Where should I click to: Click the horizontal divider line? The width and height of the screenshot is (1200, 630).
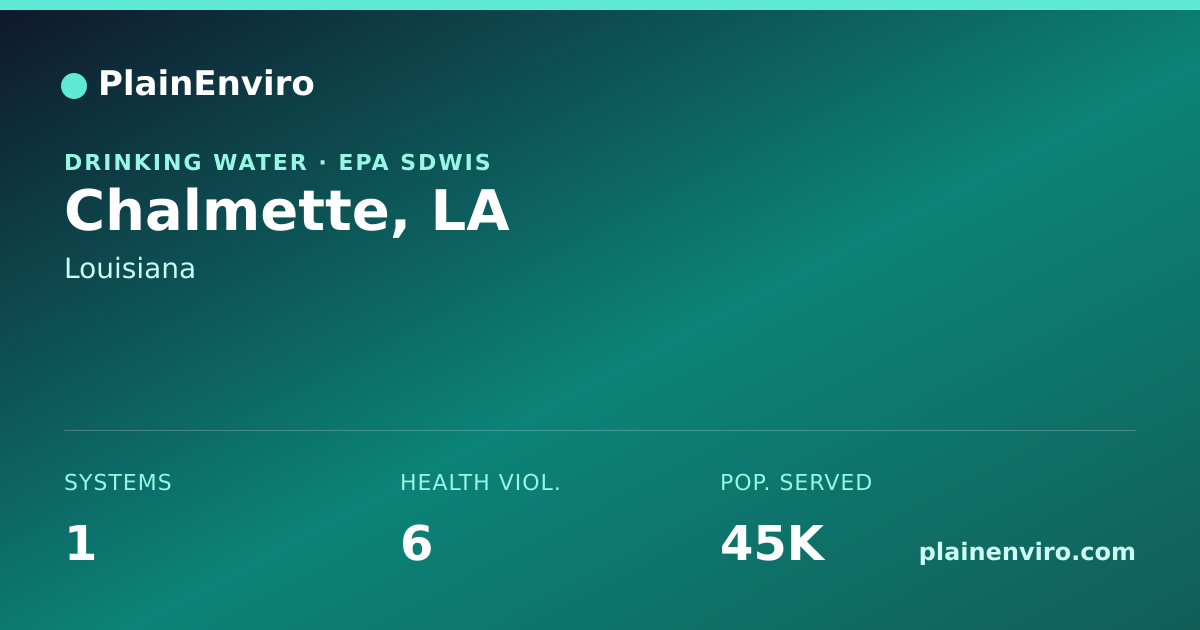click(x=600, y=430)
